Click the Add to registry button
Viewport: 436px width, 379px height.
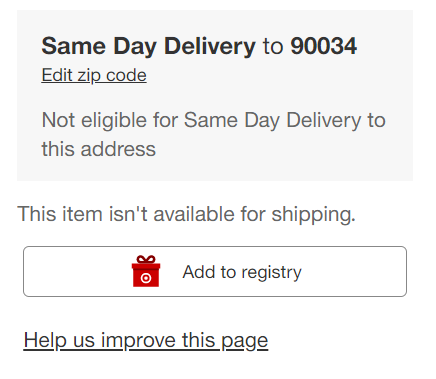[215, 272]
